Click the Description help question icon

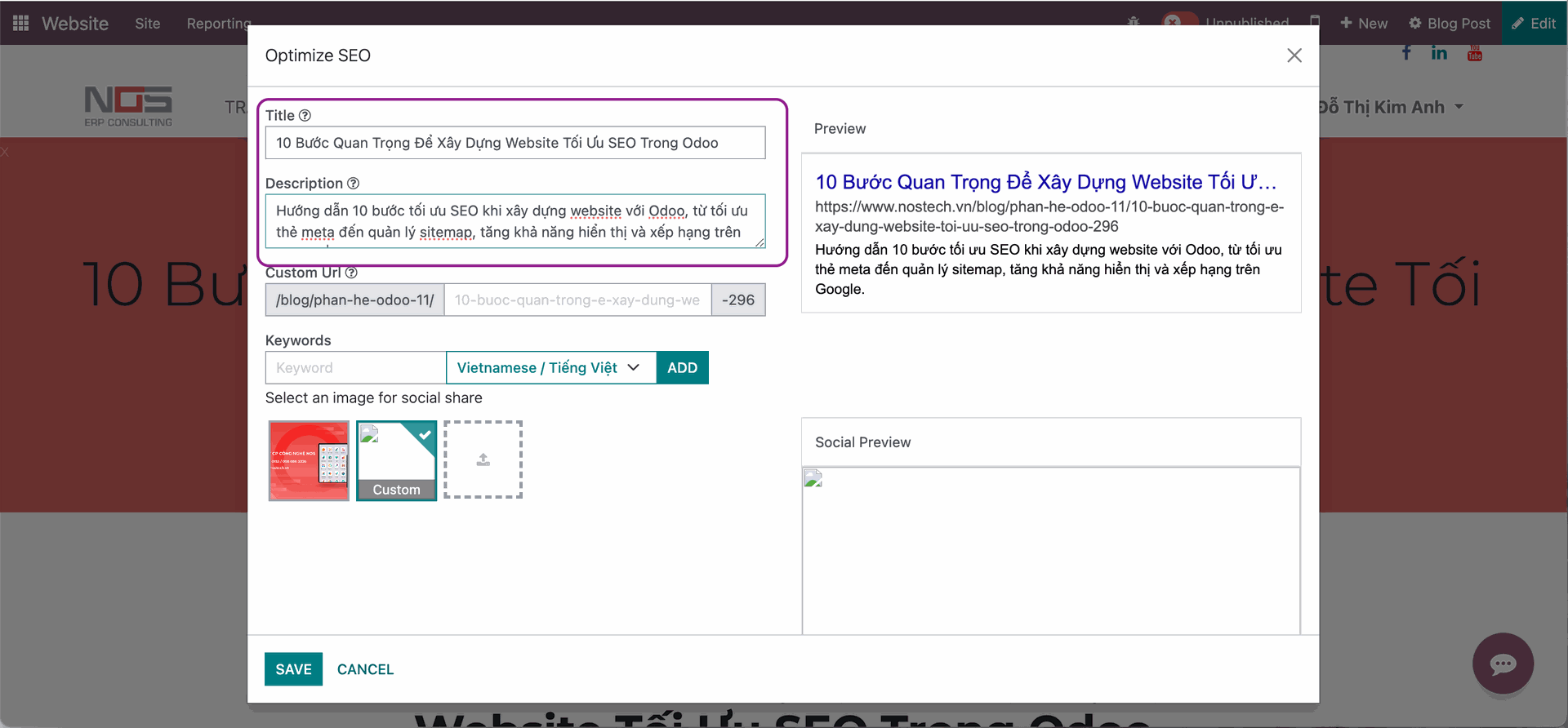pos(353,183)
